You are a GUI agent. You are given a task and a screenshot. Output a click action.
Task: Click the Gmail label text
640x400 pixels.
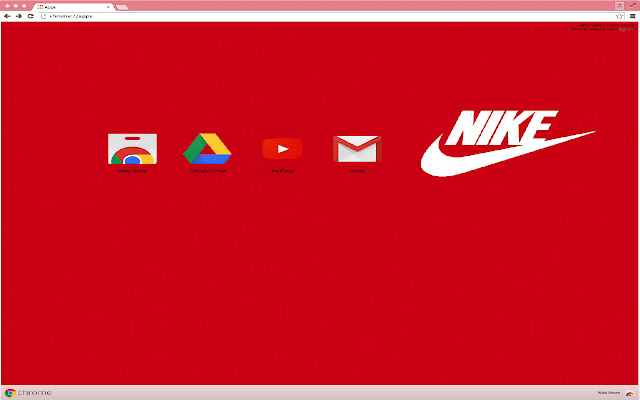click(357, 171)
